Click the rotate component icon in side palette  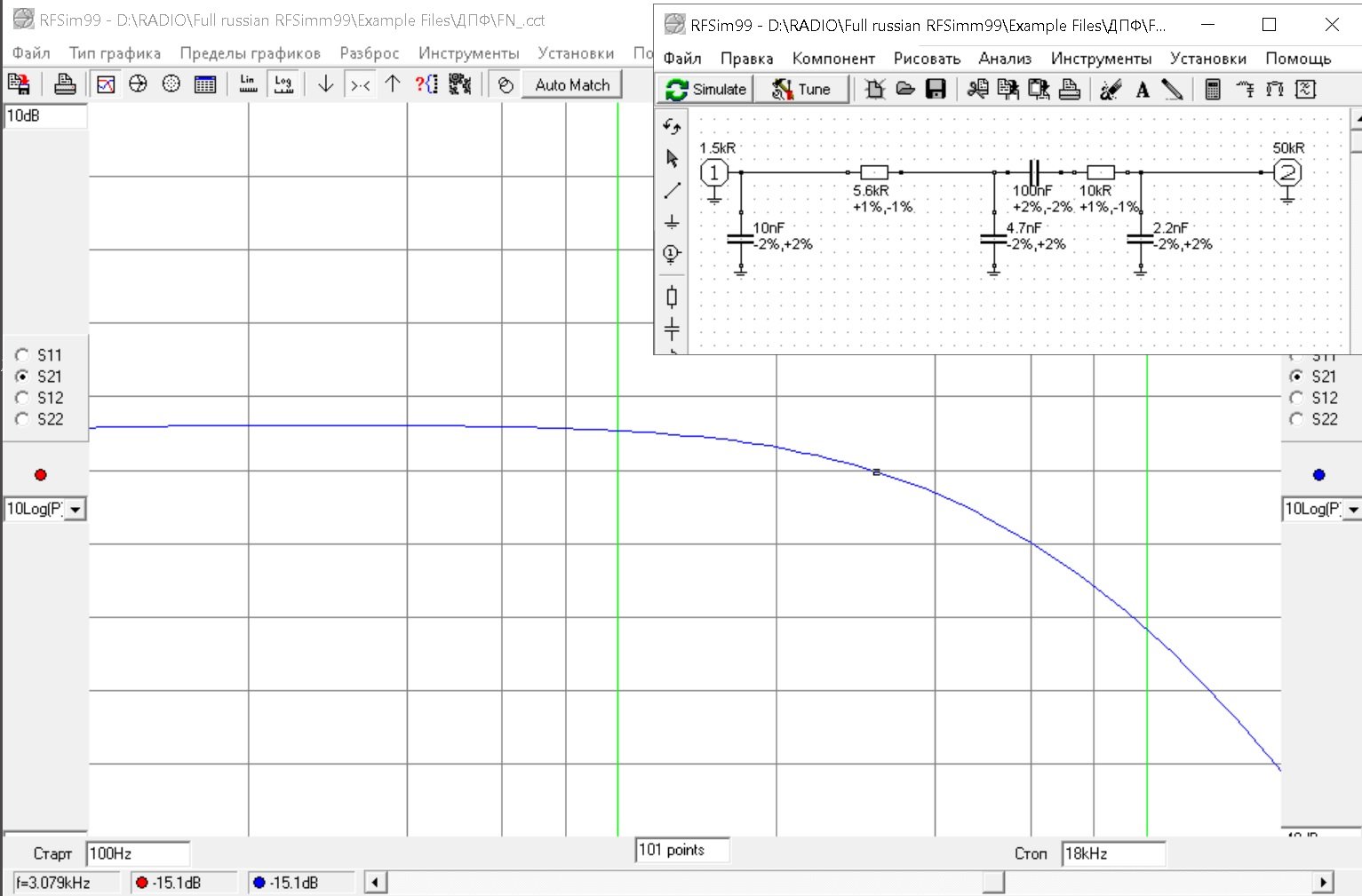[x=672, y=127]
